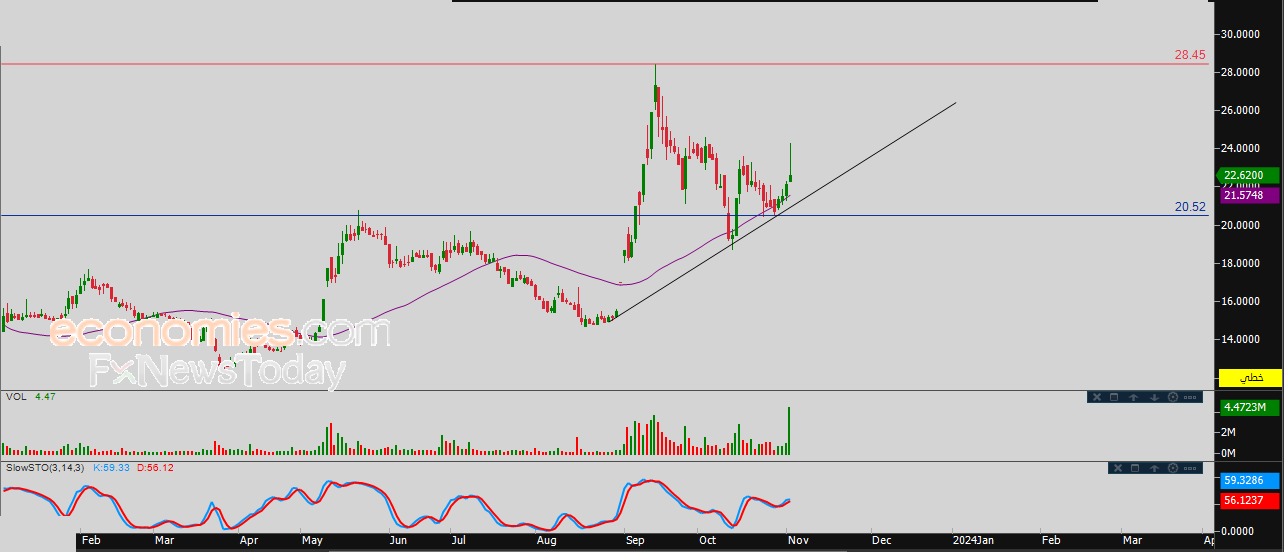
Task: Open more options for SlowSTO panel
Action: click(1190, 468)
